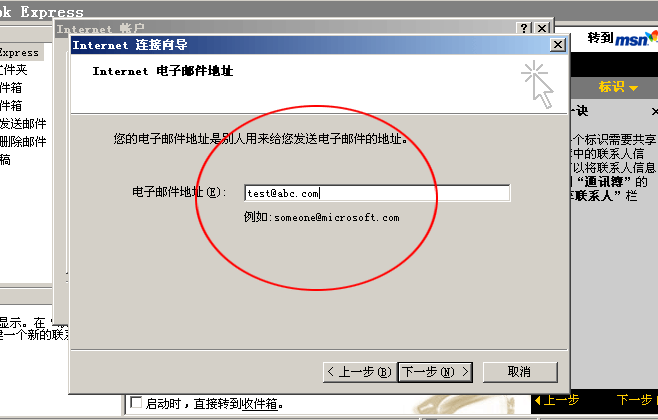Image resolution: width=658 pixels, height=420 pixels.
Task: Go to next tip with yellow 下一步
Action: [x=635, y=400]
